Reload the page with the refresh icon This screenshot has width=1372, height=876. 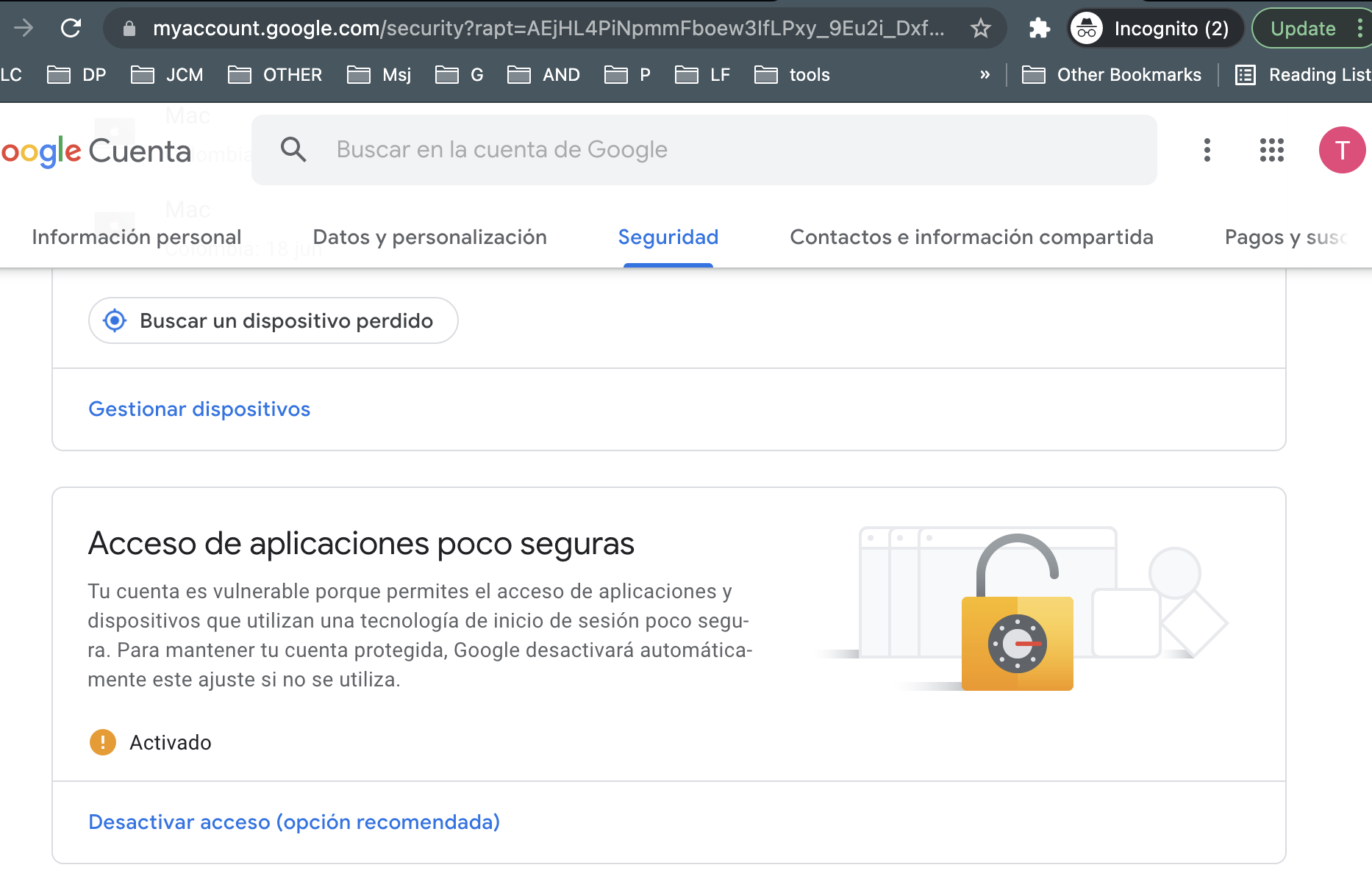click(x=71, y=28)
